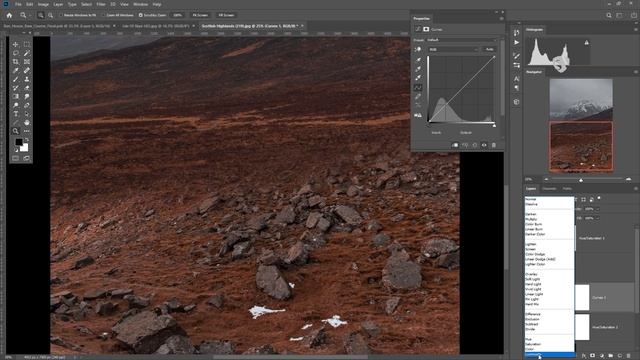Delete the Curves adjustment layer from Properties
The image size is (640, 360).
pyautogui.click(x=493, y=145)
